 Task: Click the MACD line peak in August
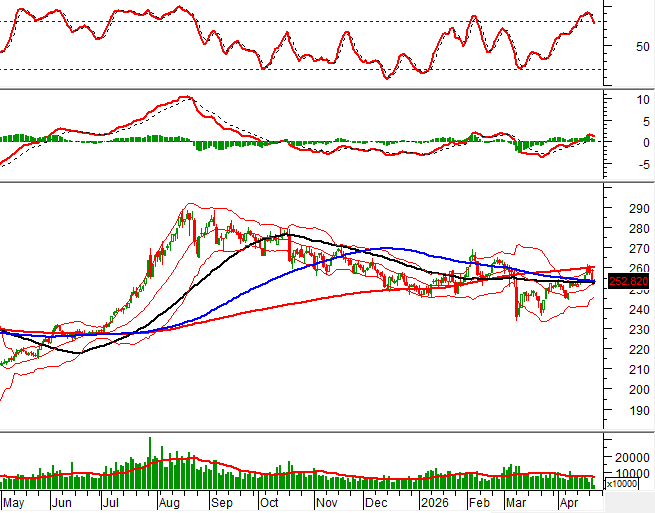pyautogui.click(x=183, y=98)
